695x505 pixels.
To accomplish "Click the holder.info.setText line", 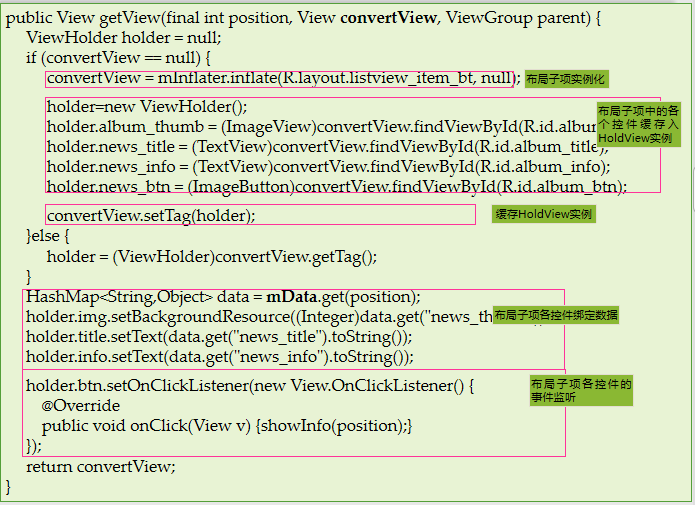I will pos(220,356).
